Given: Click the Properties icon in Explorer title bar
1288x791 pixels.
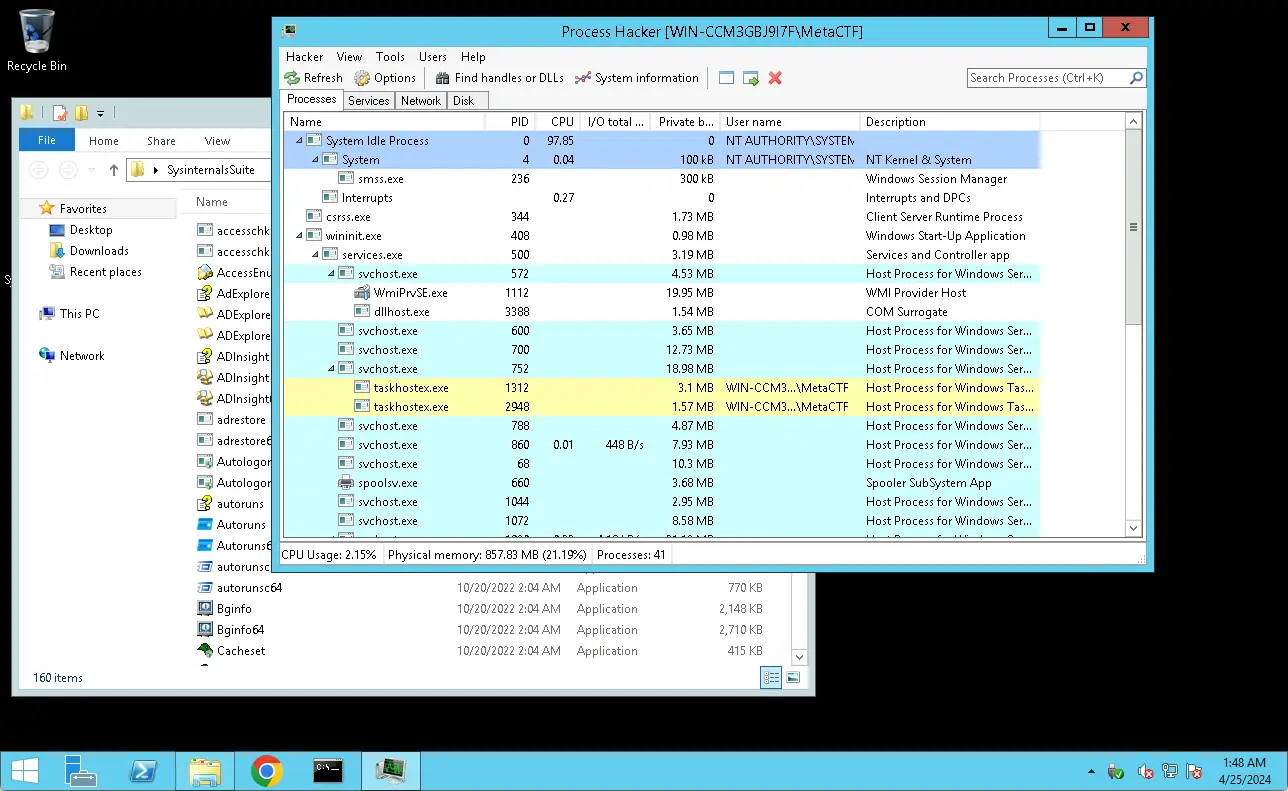Looking at the screenshot, I should coord(60,113).
